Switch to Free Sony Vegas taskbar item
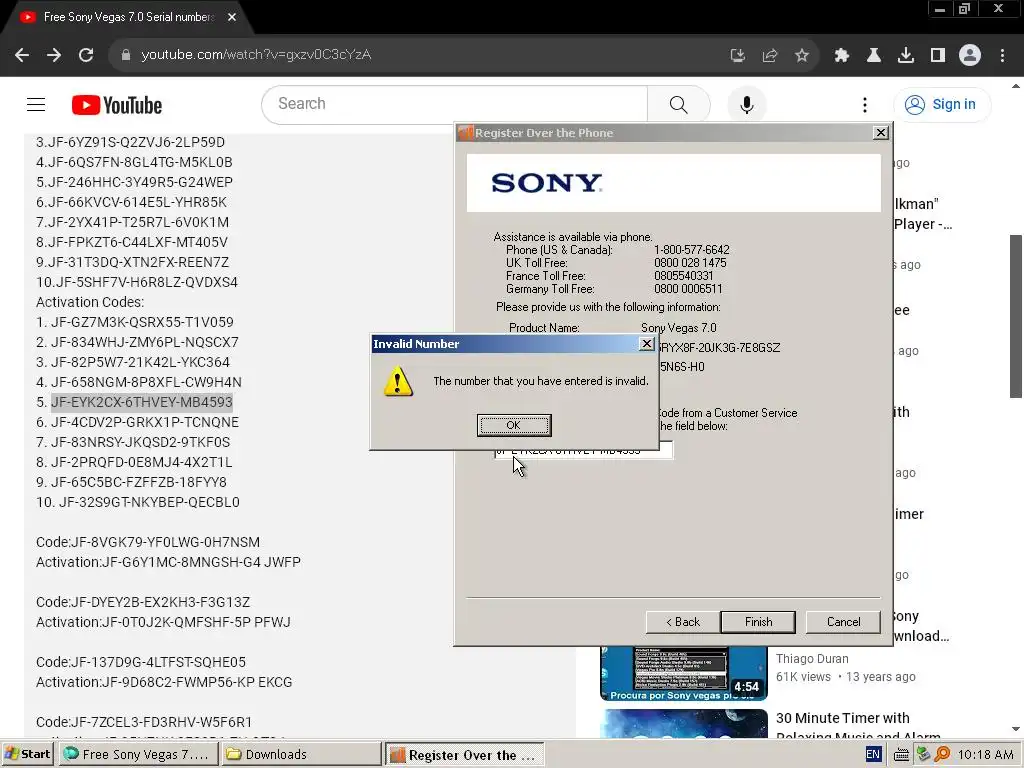This screenshot has width=1024, height=768. (x=138, y=754)
